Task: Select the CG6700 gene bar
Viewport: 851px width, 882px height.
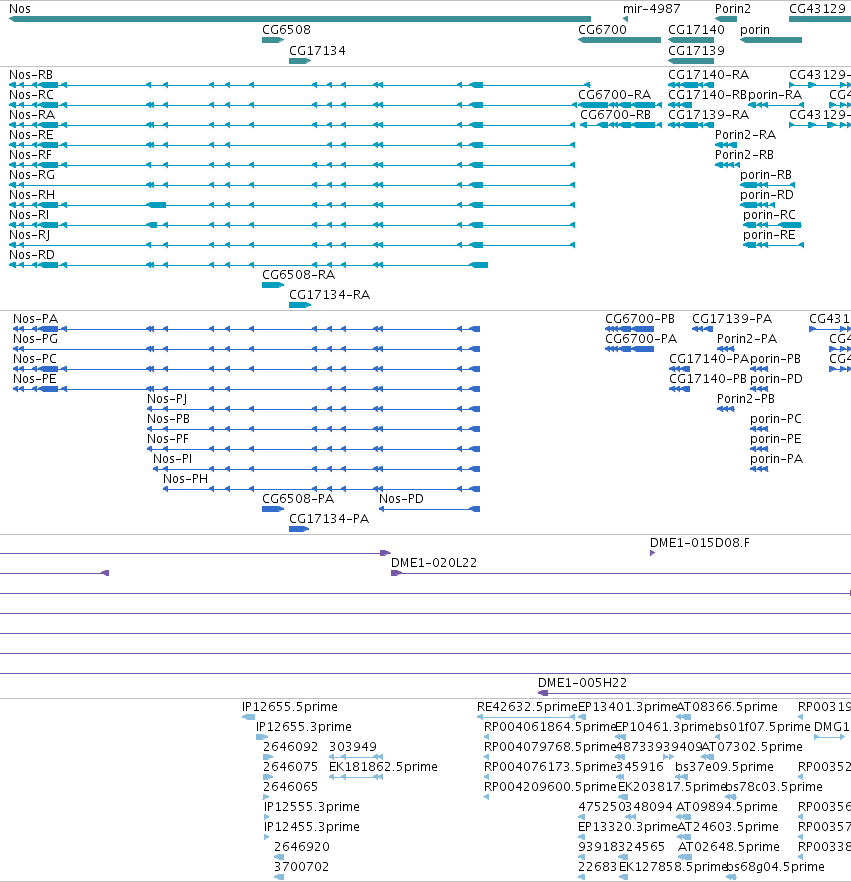Action: tap(619, 40)
